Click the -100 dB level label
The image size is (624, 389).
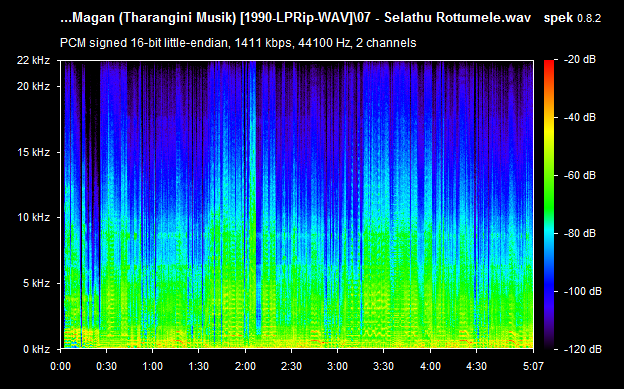pos(583,291)
